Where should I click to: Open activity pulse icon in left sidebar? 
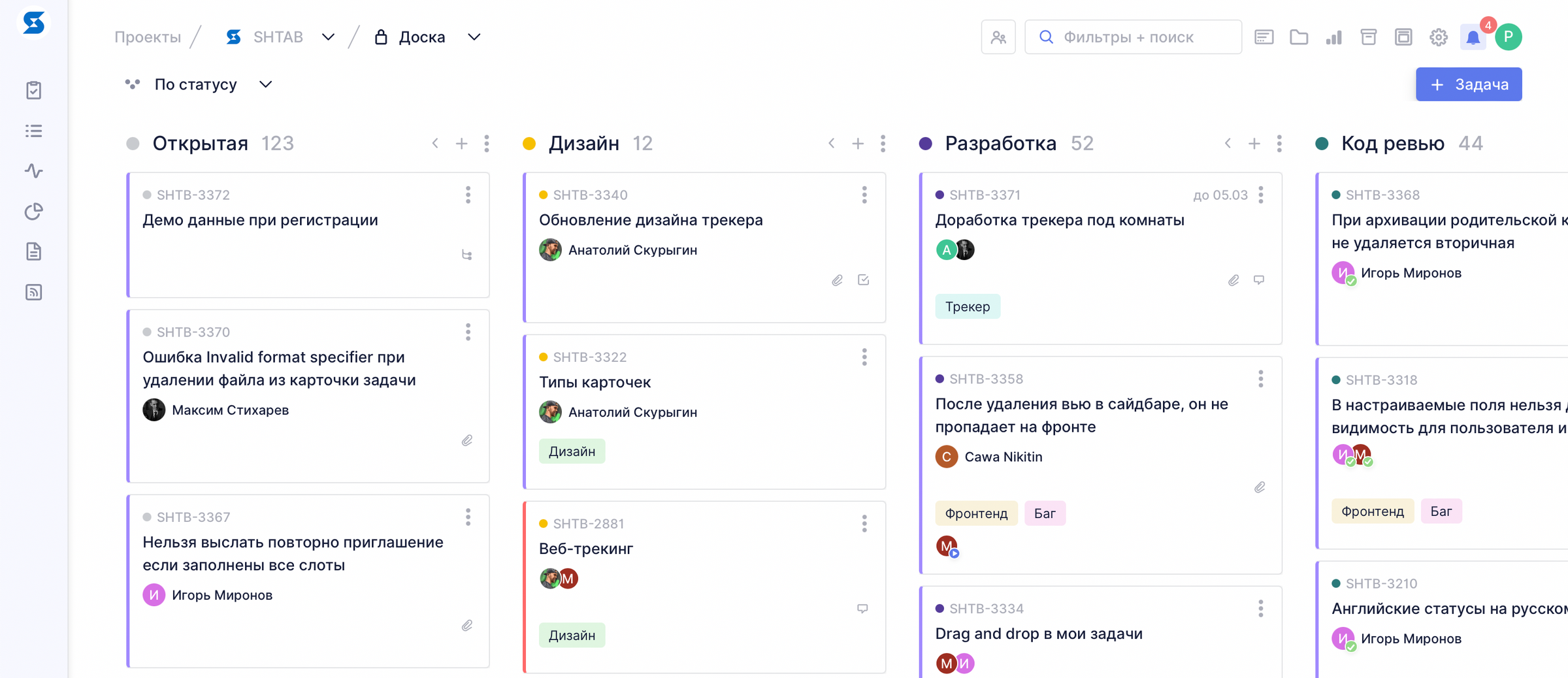click(34, 171)
